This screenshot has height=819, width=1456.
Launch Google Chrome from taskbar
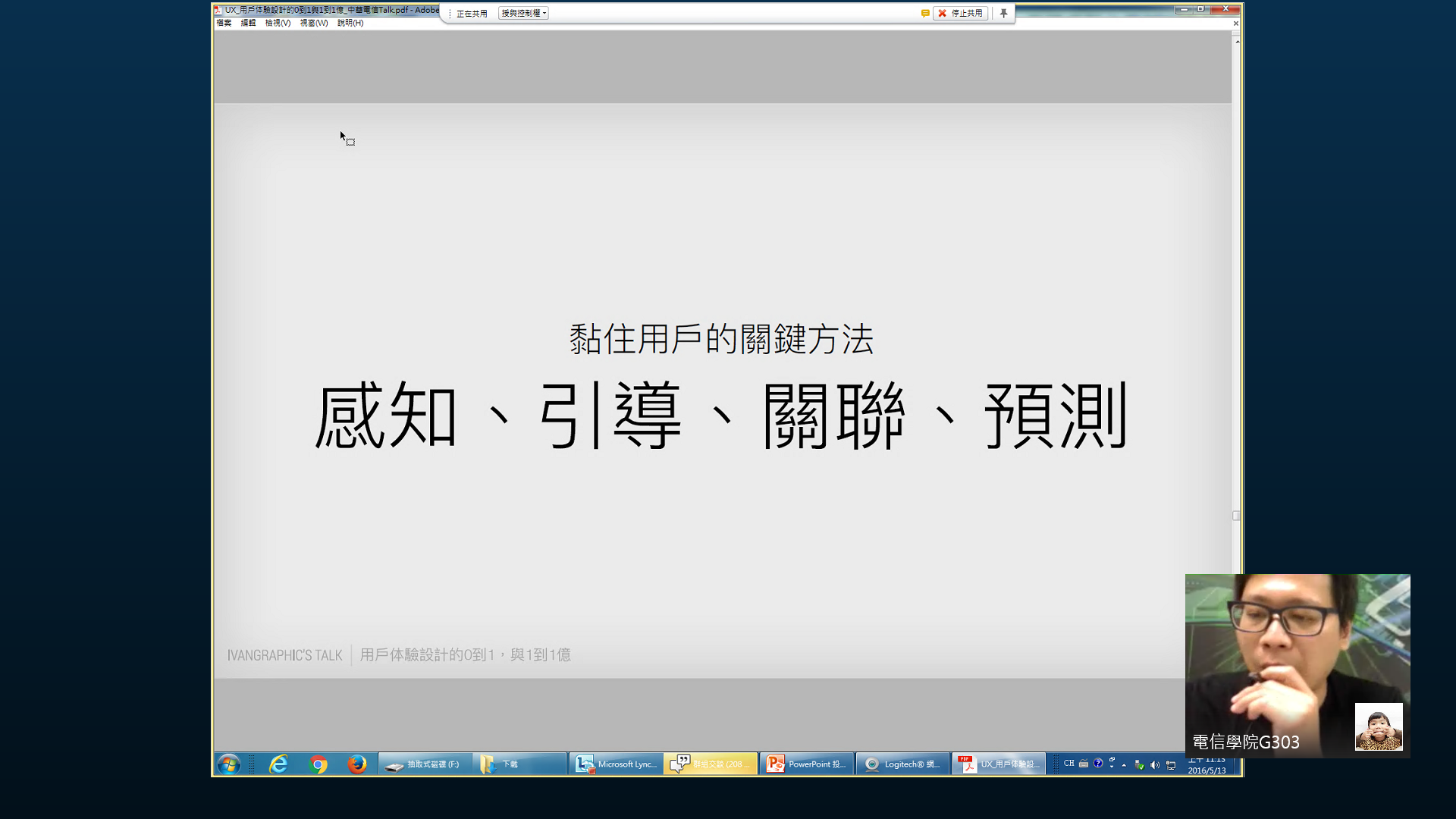pos(318,764)
